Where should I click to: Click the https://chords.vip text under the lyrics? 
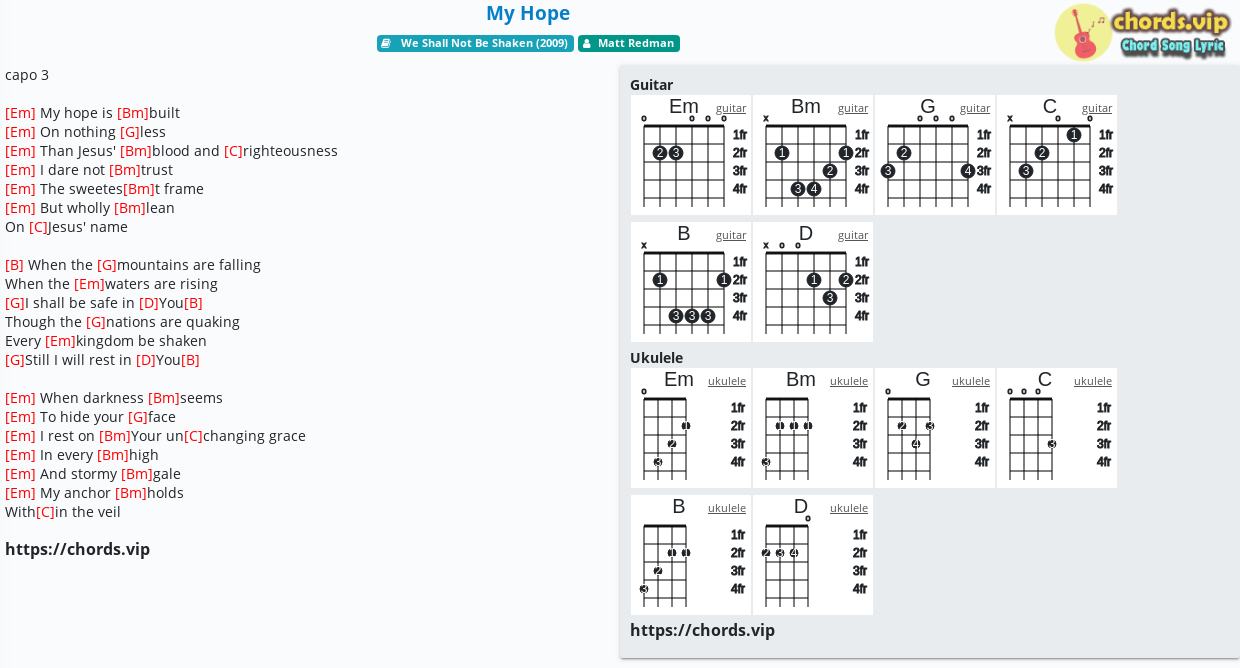(x=77, y=549)
